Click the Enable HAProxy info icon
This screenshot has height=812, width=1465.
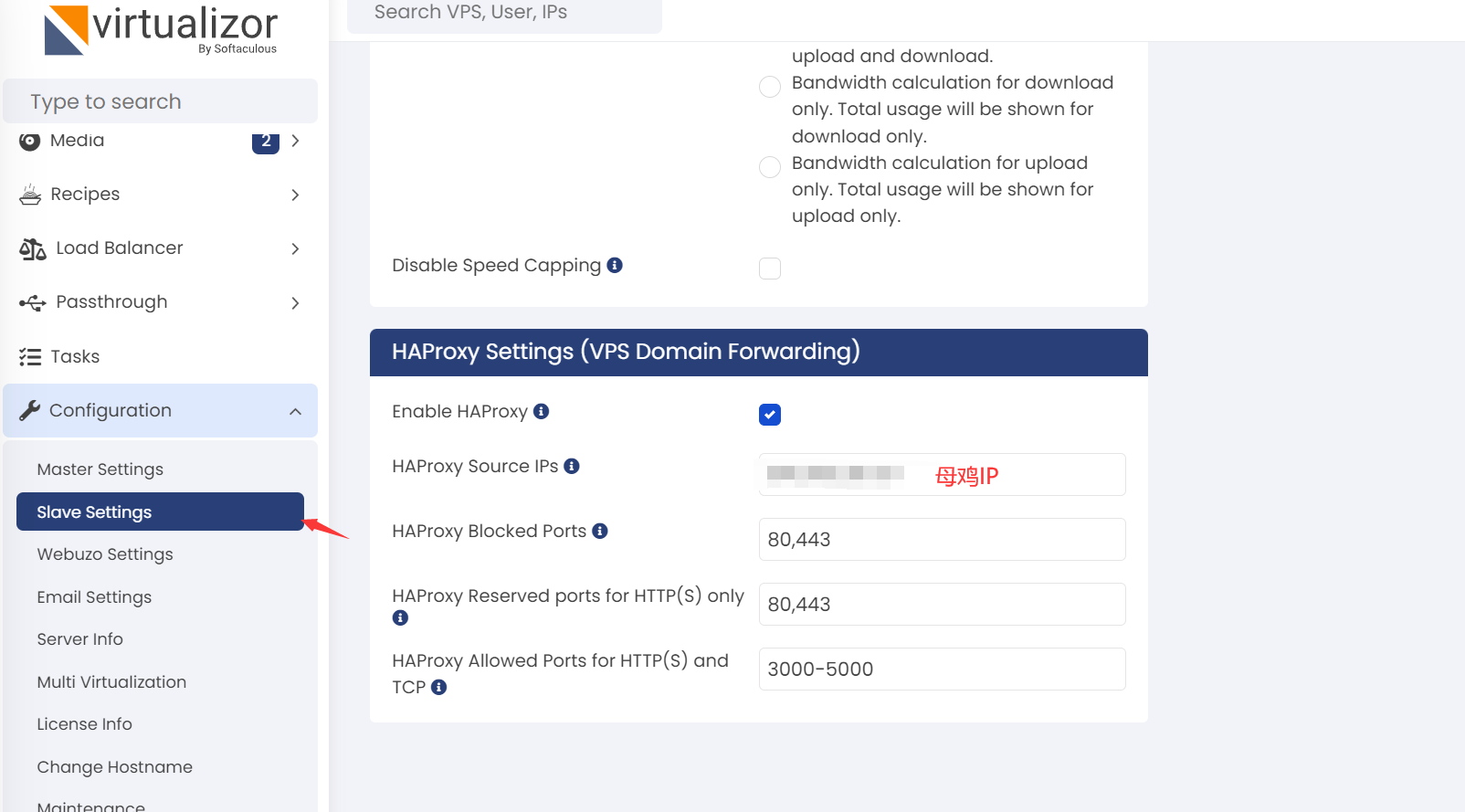tap(541, 411)
